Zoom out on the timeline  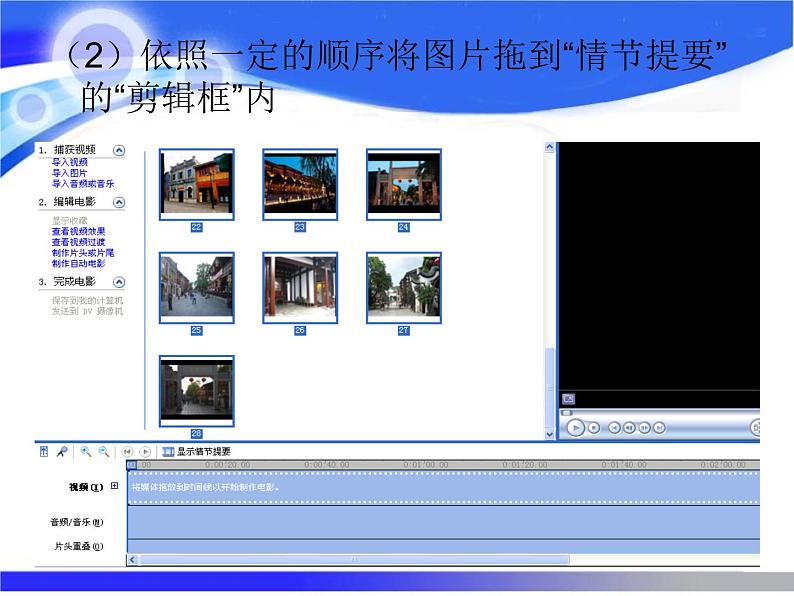(104, 451)
